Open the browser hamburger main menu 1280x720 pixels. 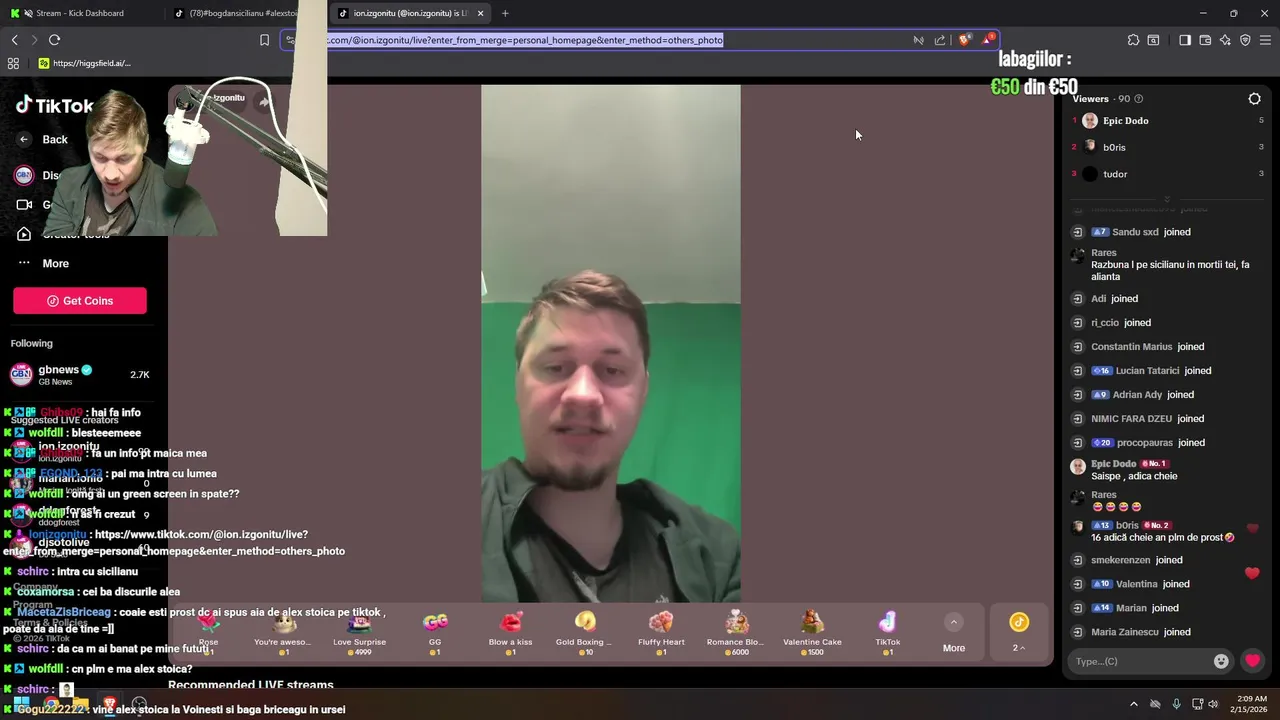pyautogui.click(x=1265, y=40)
